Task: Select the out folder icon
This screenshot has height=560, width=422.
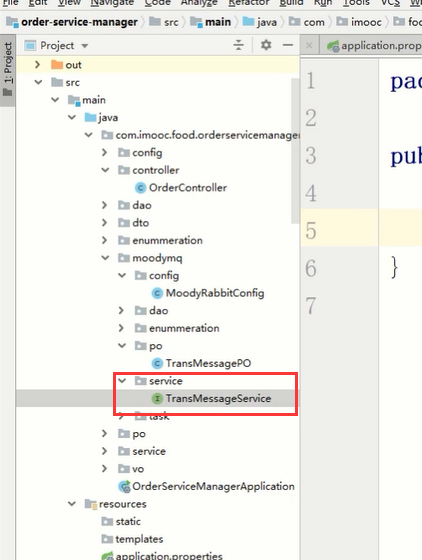Action: [x=57, y=65]
